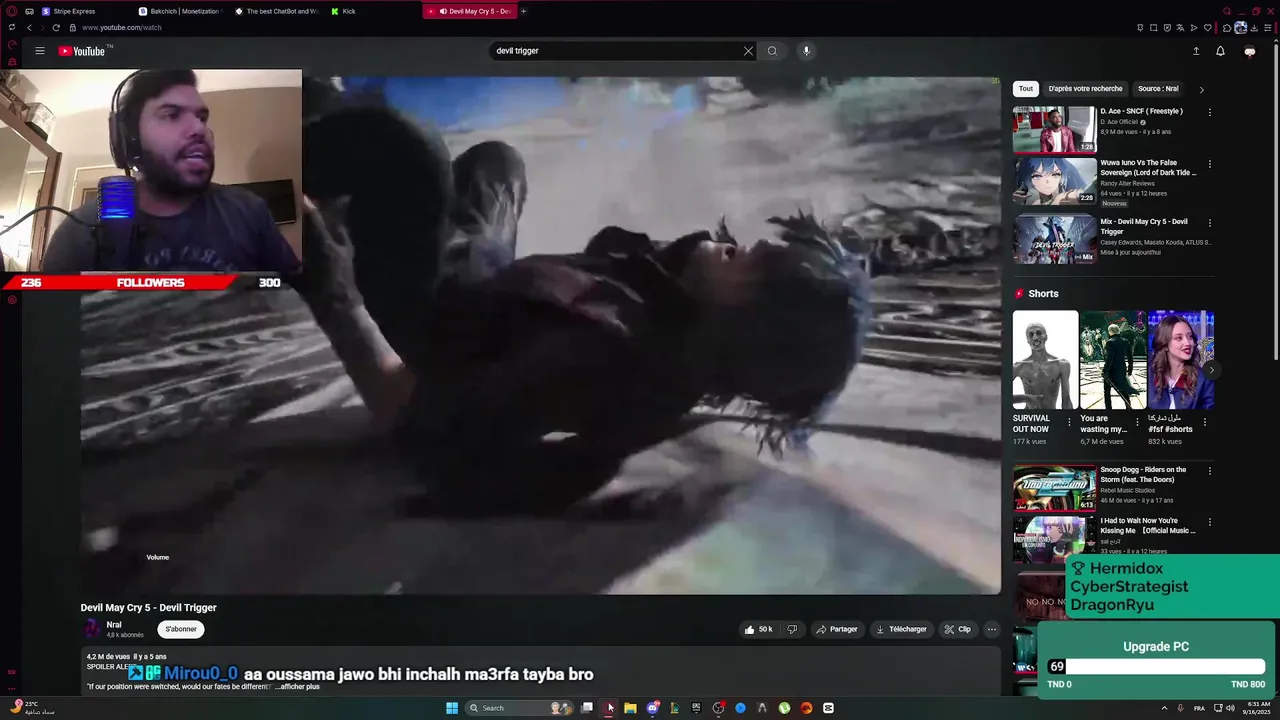1280x720 pixels.
Task: Switch to 'The best ChatBot' tab
Action: coord(275,11)
